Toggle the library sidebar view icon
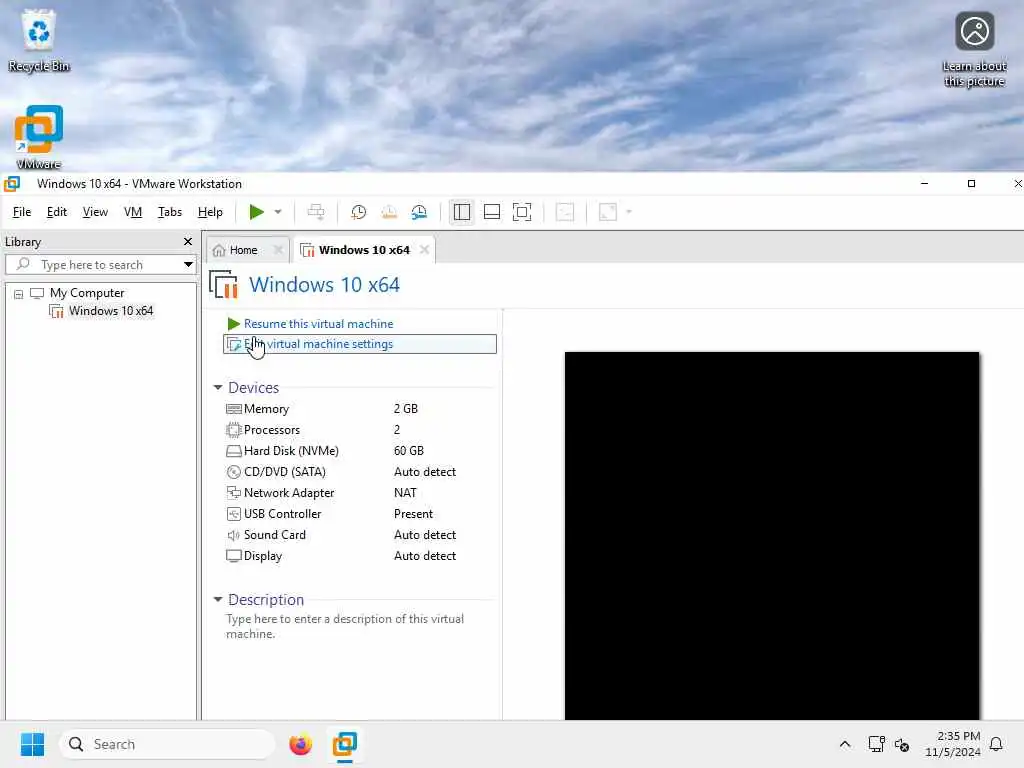 pyautogui.click(x=462, y=212)
